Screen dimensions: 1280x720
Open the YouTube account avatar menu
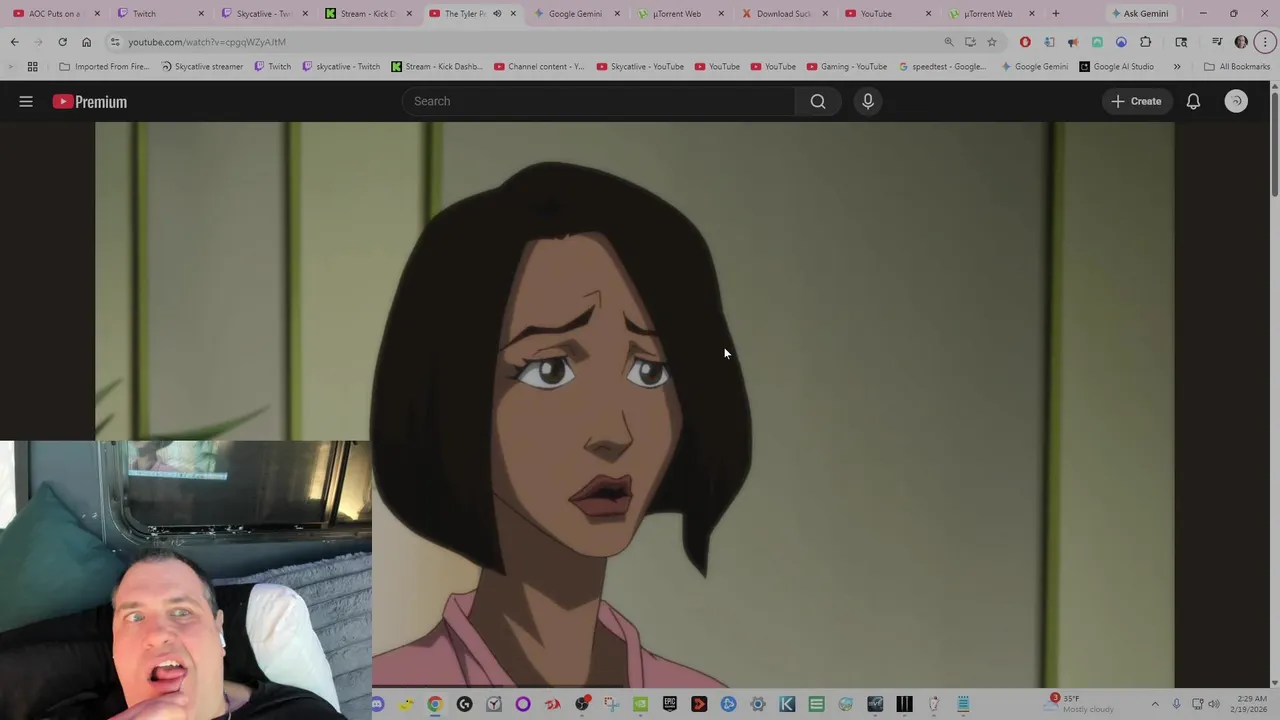pos(1236,101)
